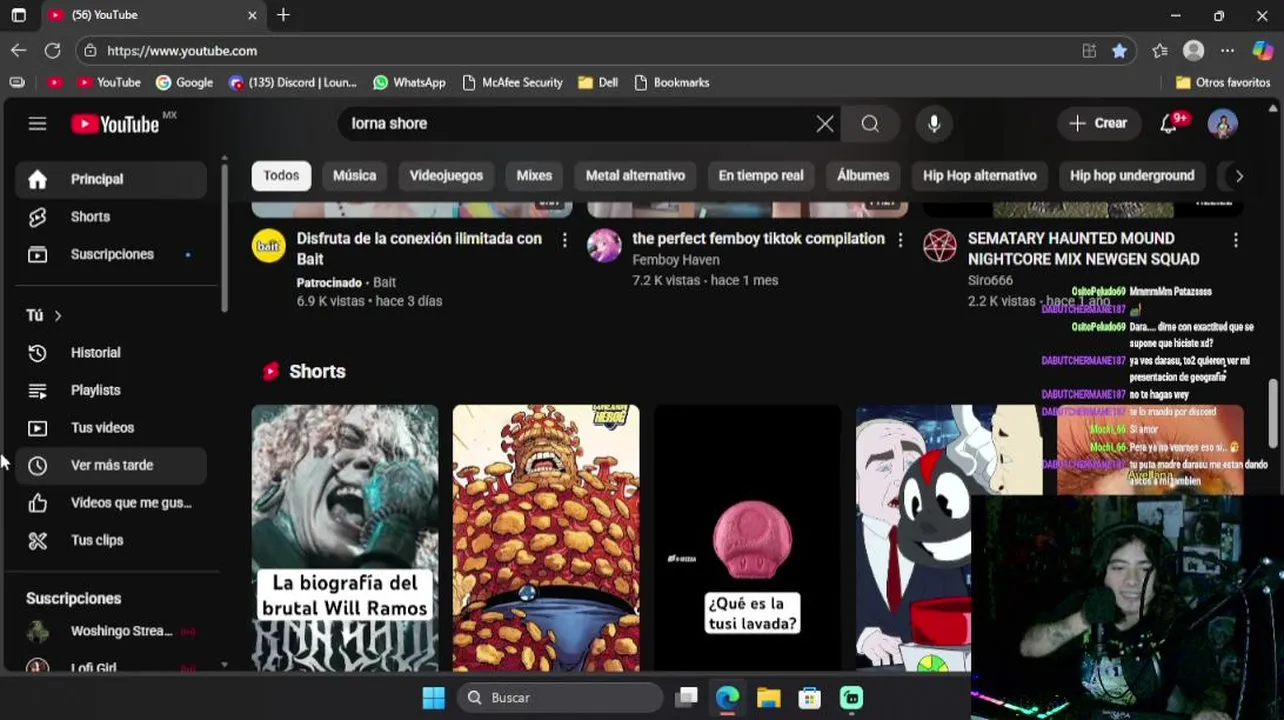Click the sidebar scrollbar
The height and width of the screenshot is (720, 1284).
[x=224, y=236]
